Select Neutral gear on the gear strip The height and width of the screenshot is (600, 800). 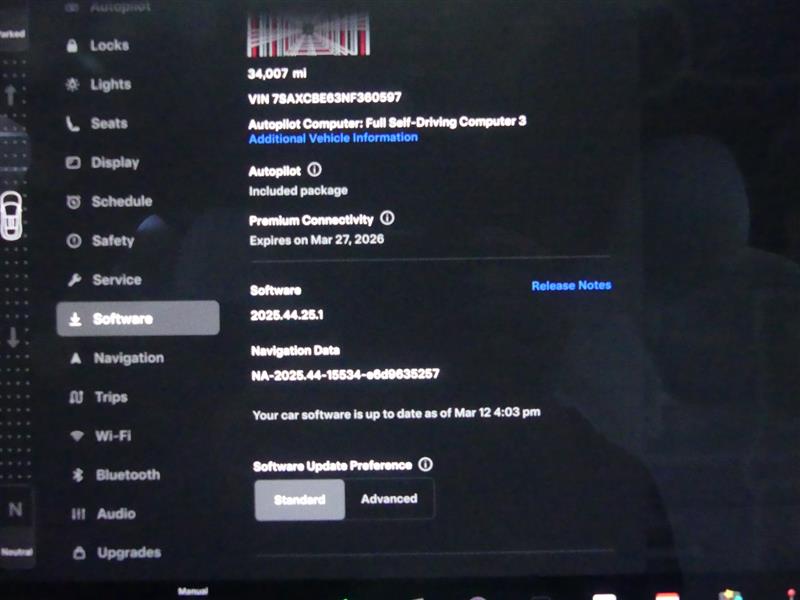[x=15, y=511]
